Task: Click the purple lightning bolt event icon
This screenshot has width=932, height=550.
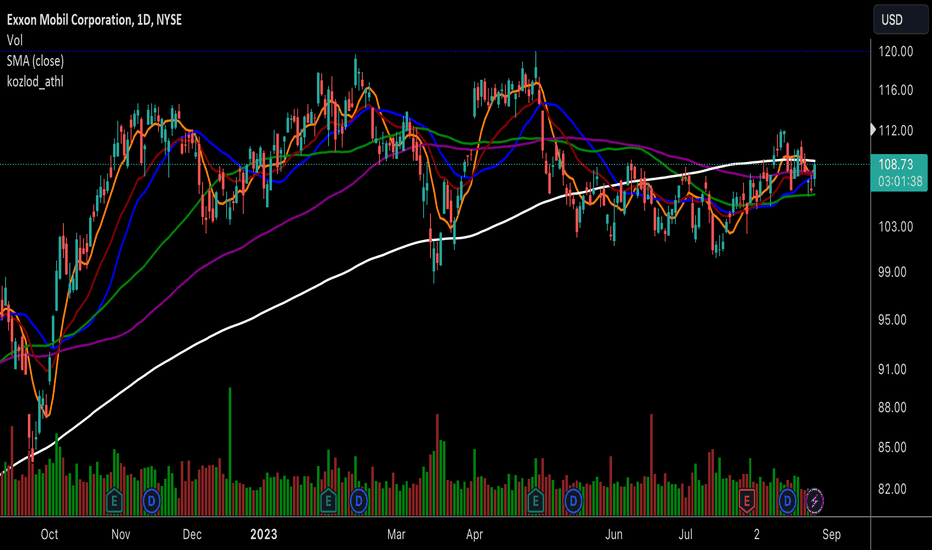Action: [x=814, y=501]
